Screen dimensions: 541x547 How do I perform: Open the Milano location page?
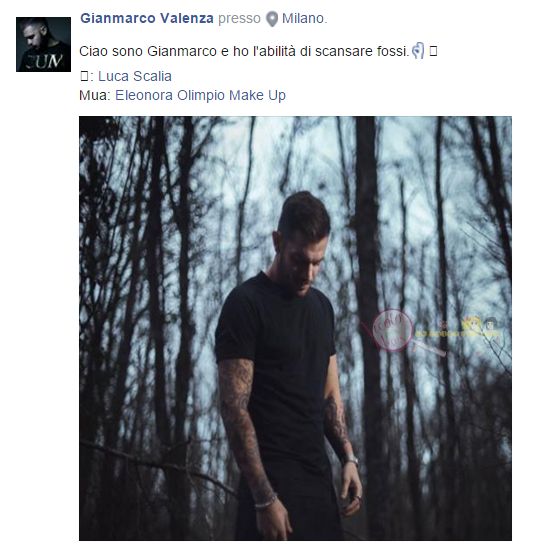pyautogui.click(x=303, y=18)
